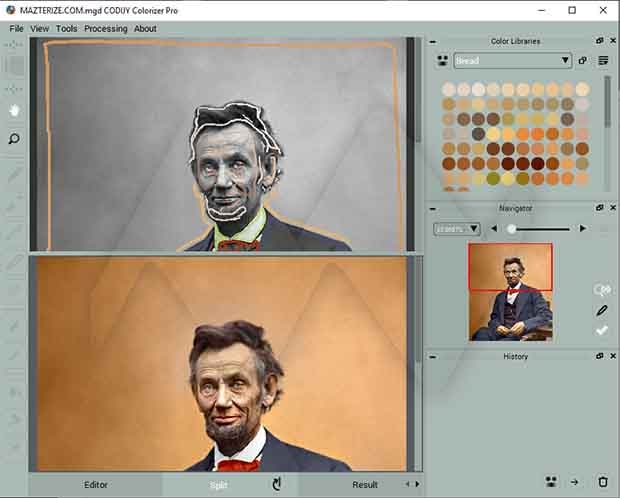Click the right tab scroll arrow
This screenshot has width=620, height=498.
[417, 484]
